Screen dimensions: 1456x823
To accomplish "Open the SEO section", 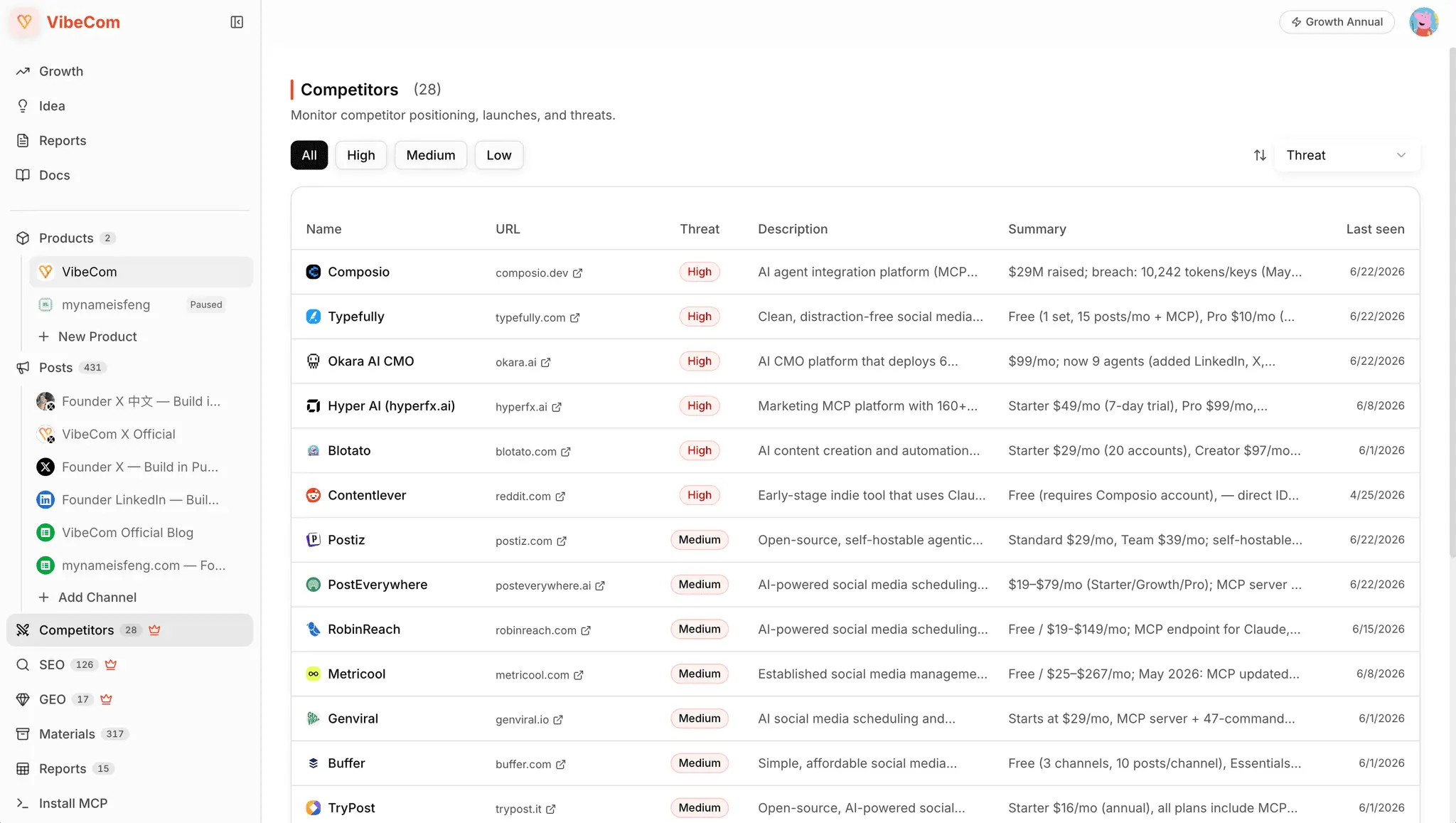I will 51,665.
